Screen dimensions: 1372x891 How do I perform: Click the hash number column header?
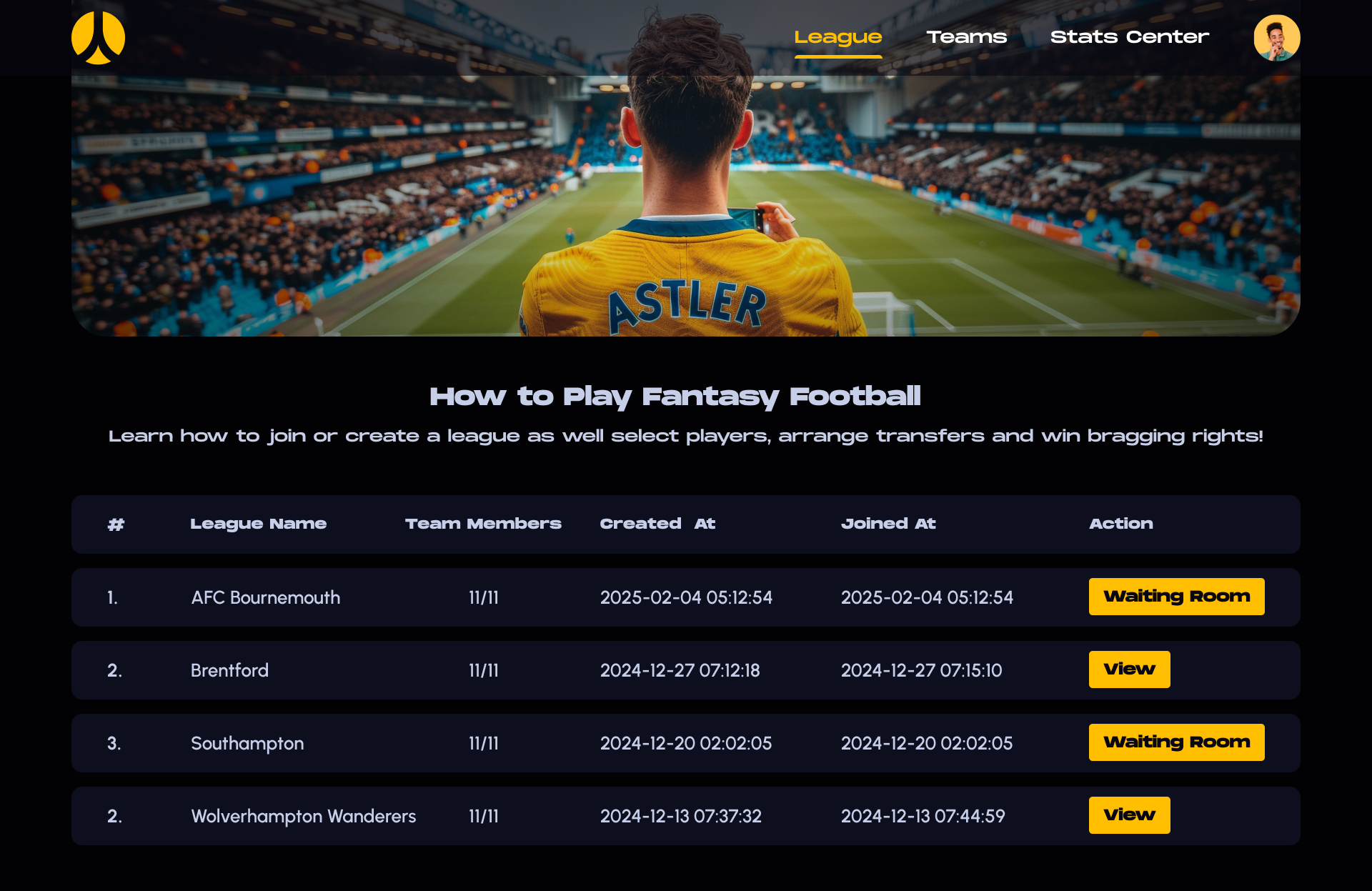click(116, 524)
